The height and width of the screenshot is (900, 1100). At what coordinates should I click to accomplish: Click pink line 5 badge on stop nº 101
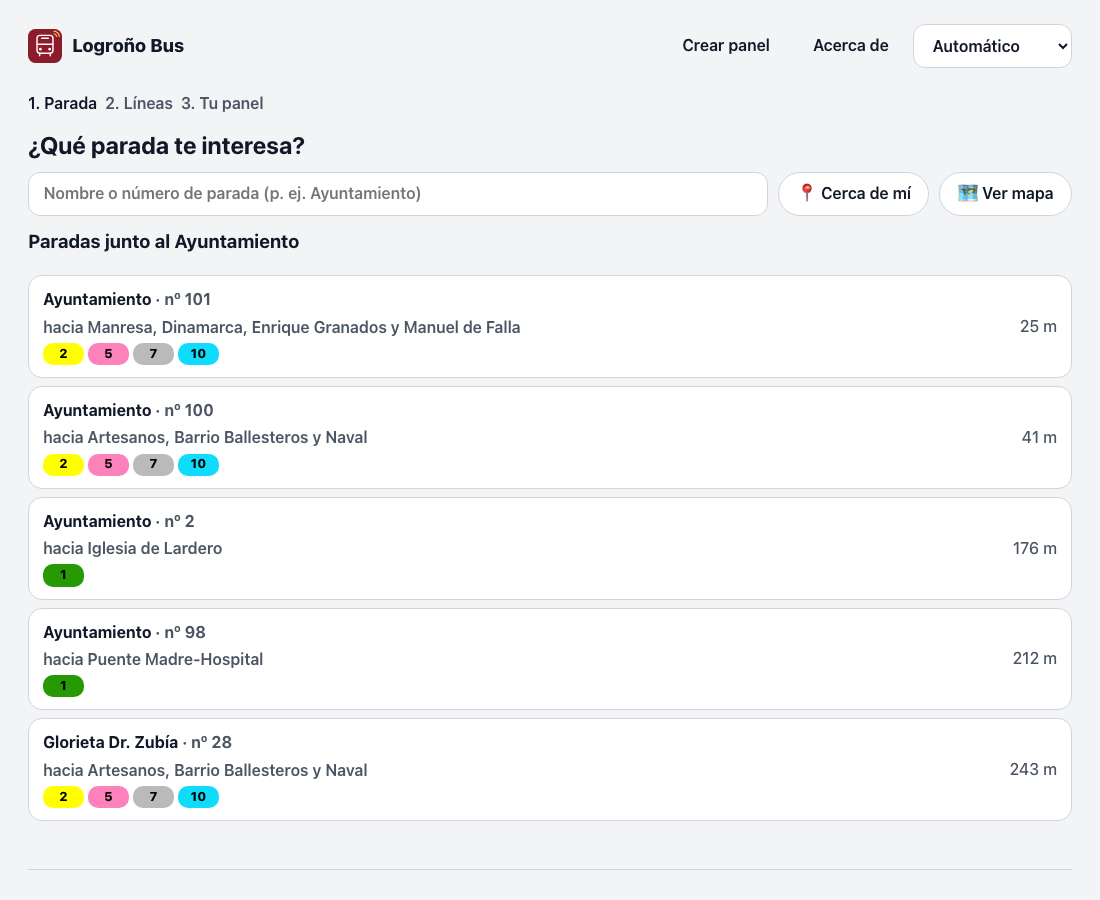(108, 354)
